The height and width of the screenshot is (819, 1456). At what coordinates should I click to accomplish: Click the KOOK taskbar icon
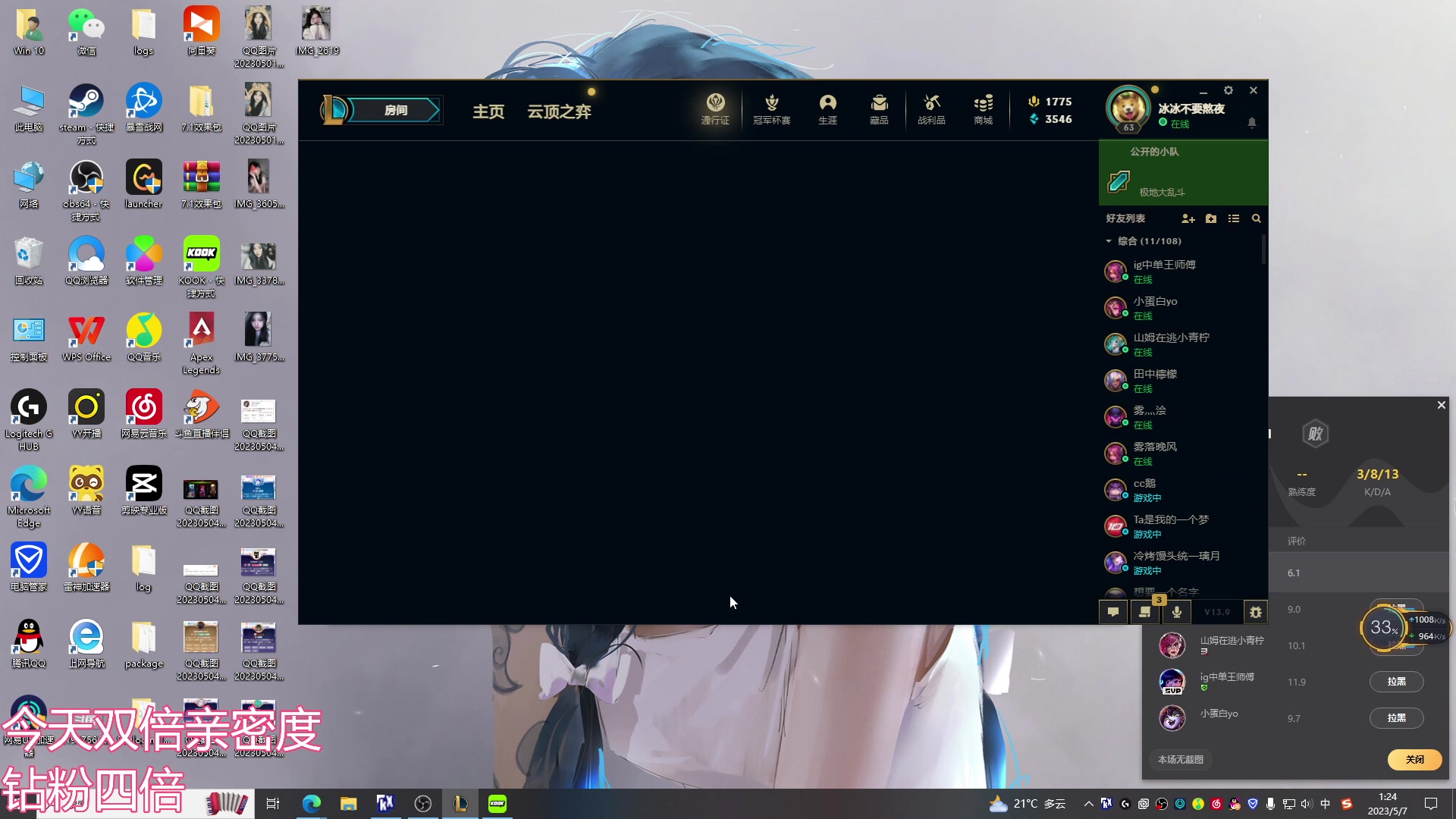point(497,804)
